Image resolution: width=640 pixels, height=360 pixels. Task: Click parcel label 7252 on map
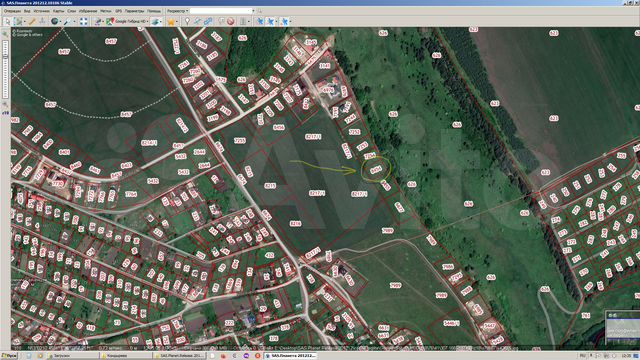355,132
